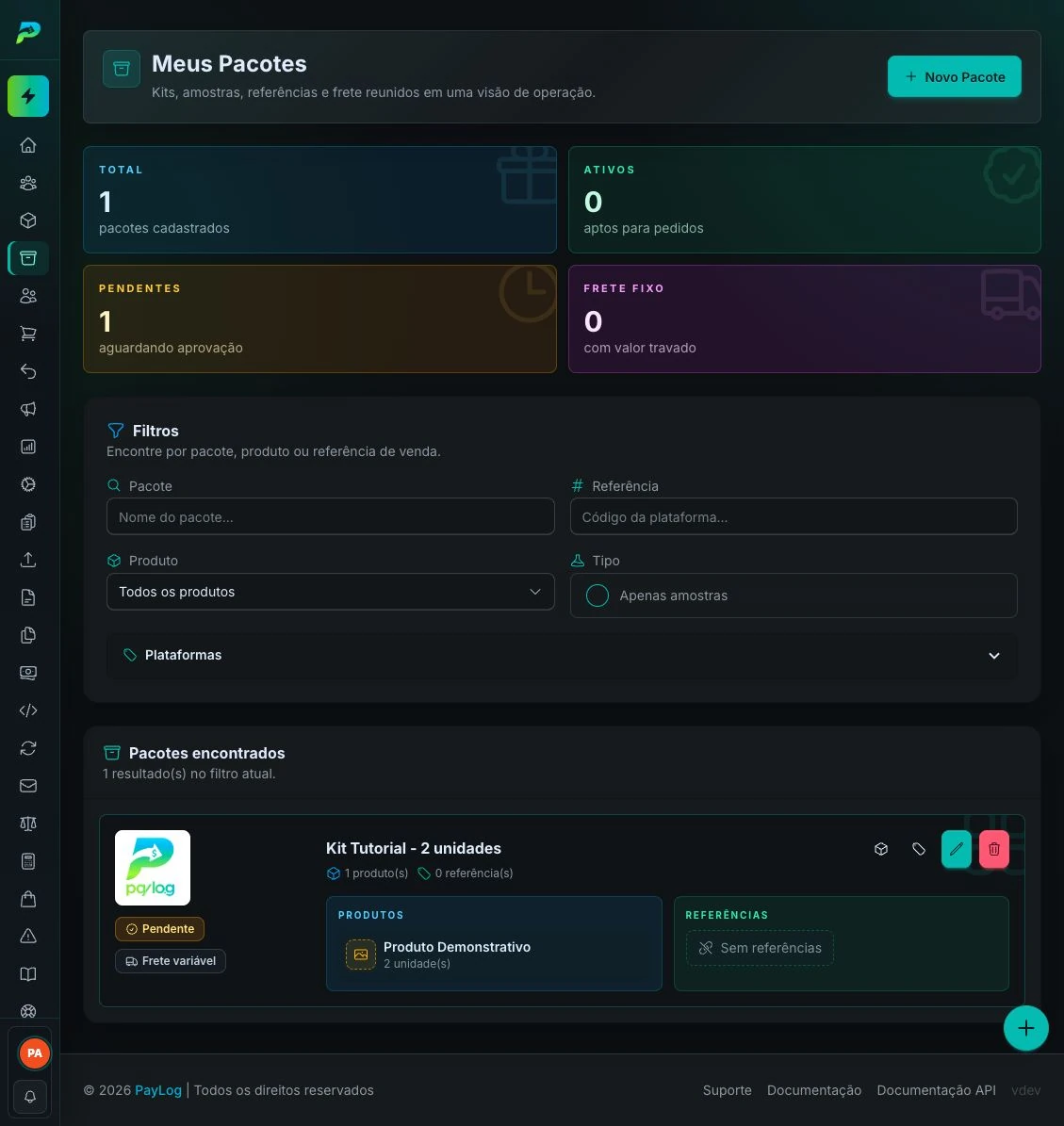
Task: Delete the Kit Tutorial package with trash button
Action: point(993,849)
